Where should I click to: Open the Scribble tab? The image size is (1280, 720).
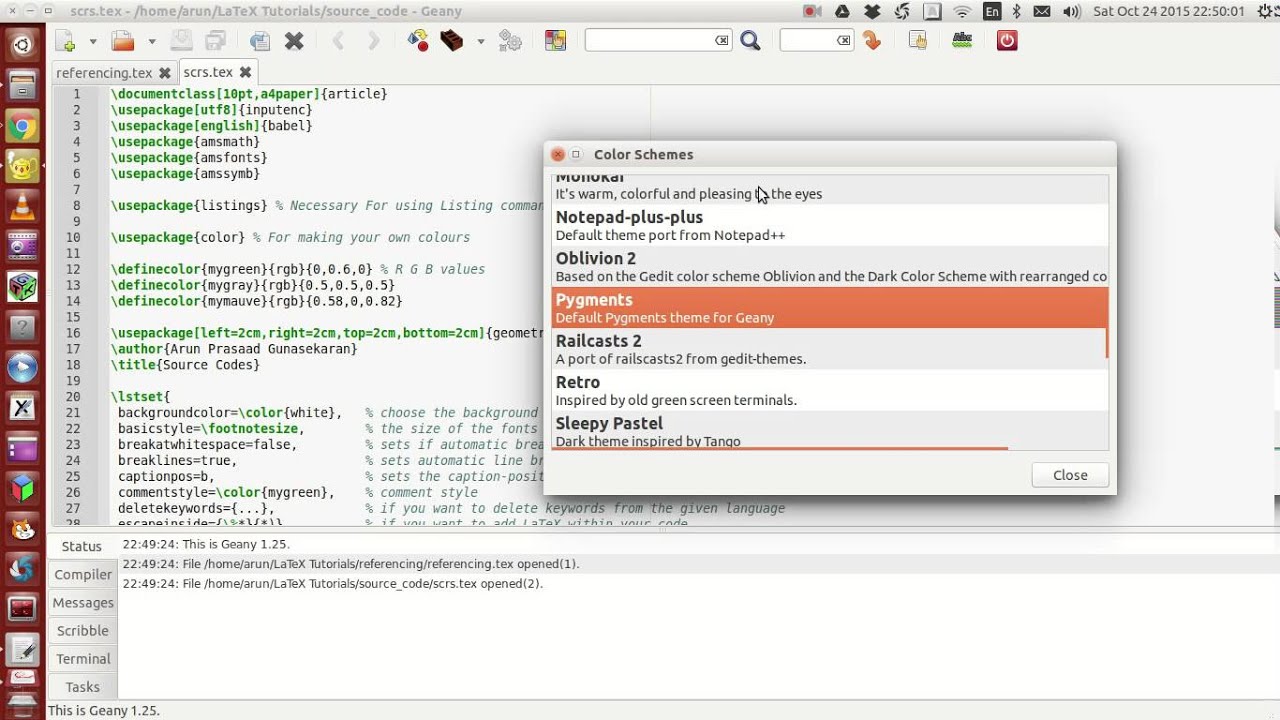[83, 630]
